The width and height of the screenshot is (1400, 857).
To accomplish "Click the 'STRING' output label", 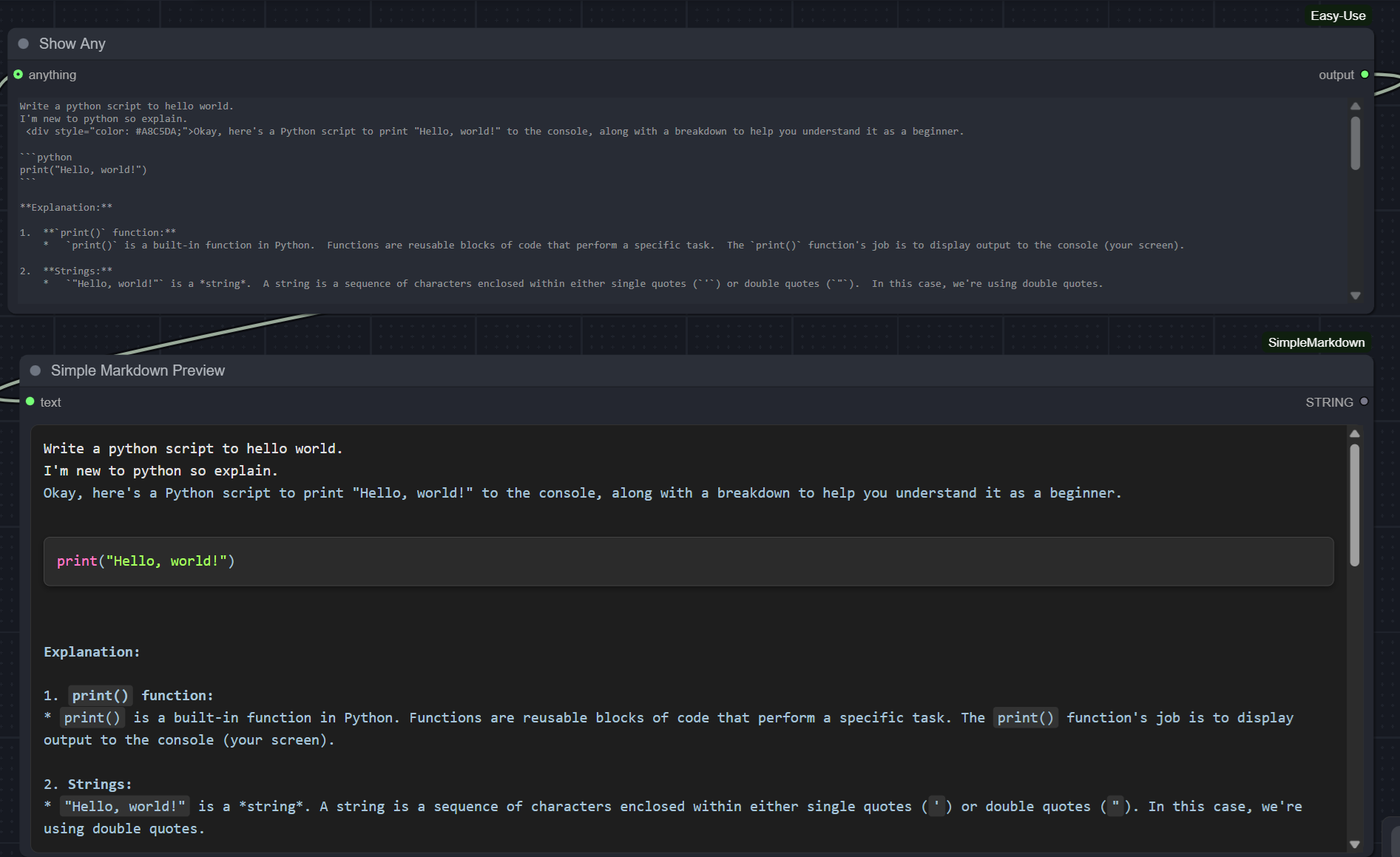I will pos(1329,402).
